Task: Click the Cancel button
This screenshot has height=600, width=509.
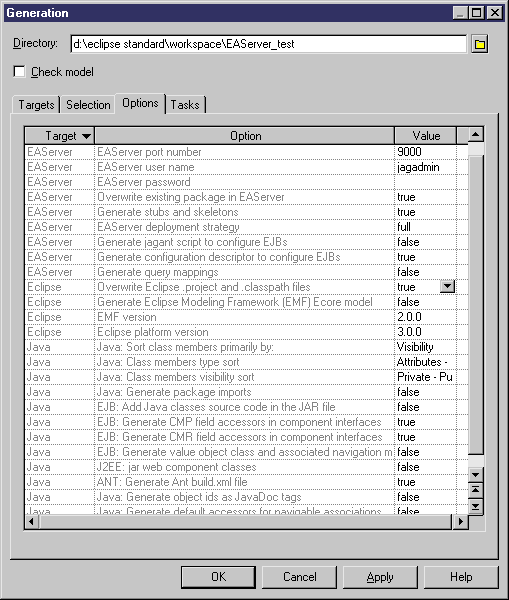Action: coord(299,577)
